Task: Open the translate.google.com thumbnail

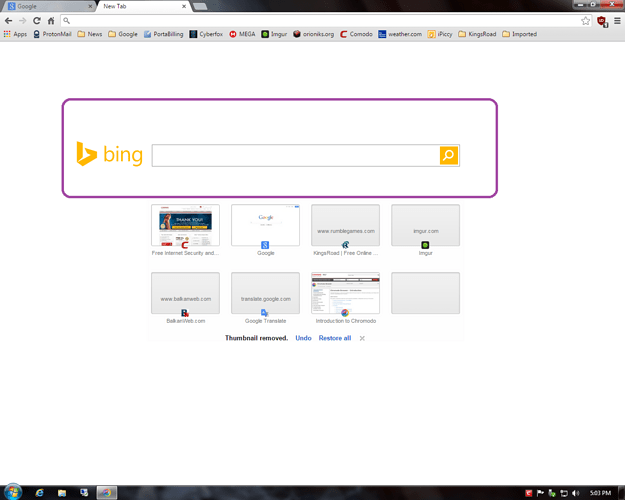Action: click(x=265, y=293)
